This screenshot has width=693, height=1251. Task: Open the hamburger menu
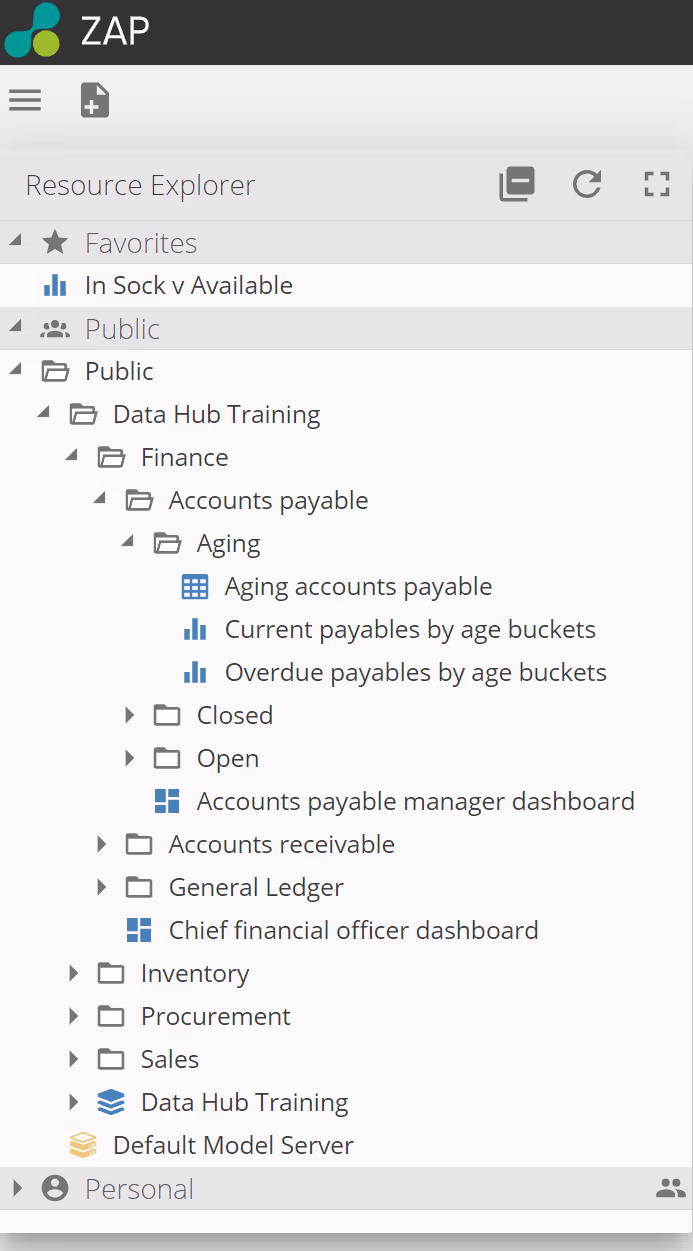25,100
